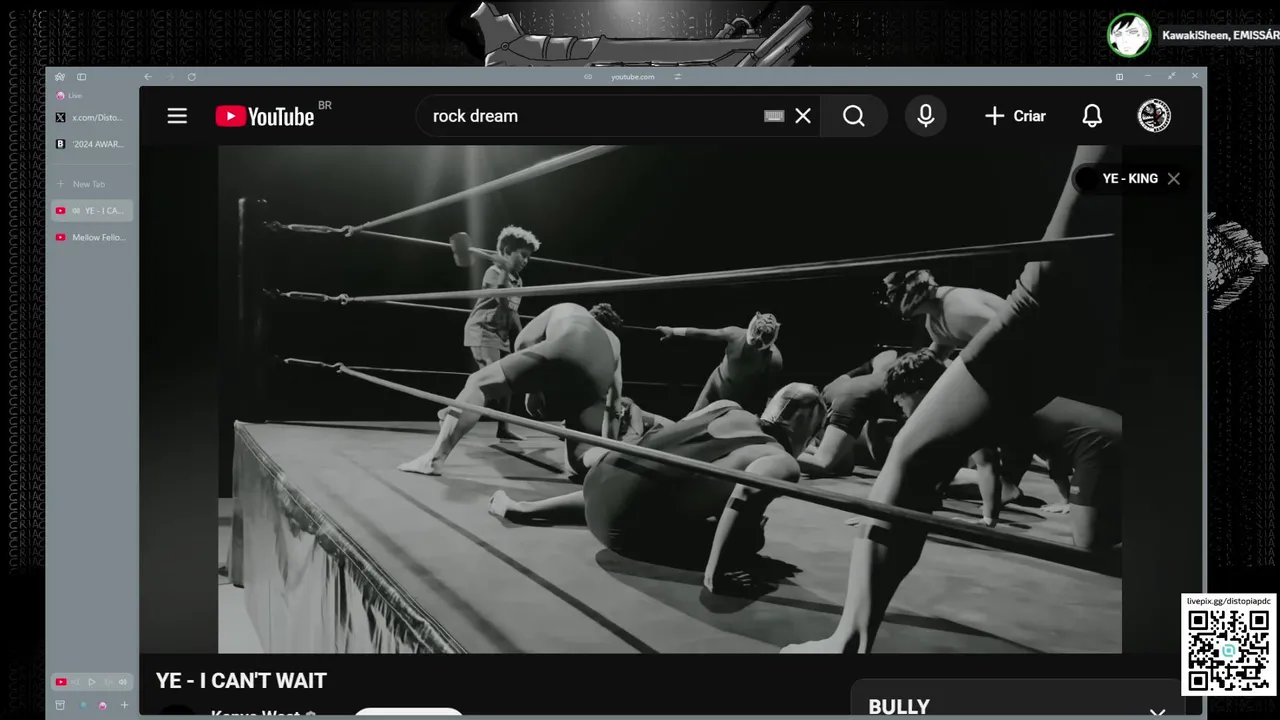Go to the YouTube home logo
Image resolution: width=1280 pixels, height=720 pixels.
point(266,116)
